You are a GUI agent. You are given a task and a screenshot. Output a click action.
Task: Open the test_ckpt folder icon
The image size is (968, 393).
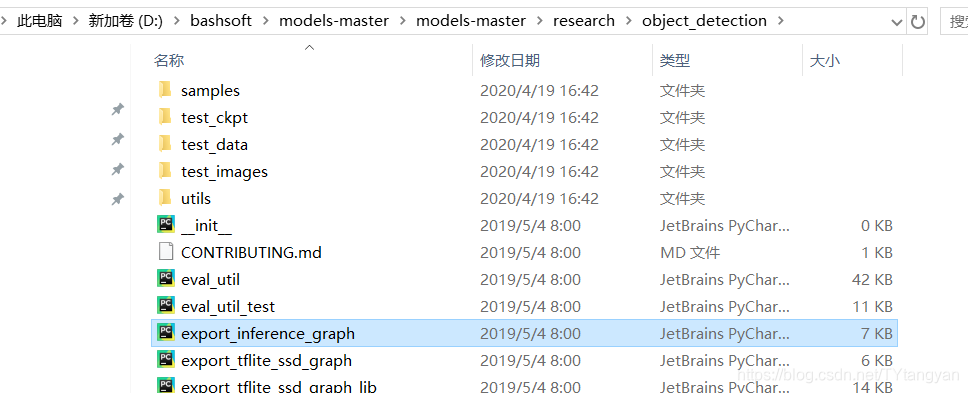click(165, 117)
